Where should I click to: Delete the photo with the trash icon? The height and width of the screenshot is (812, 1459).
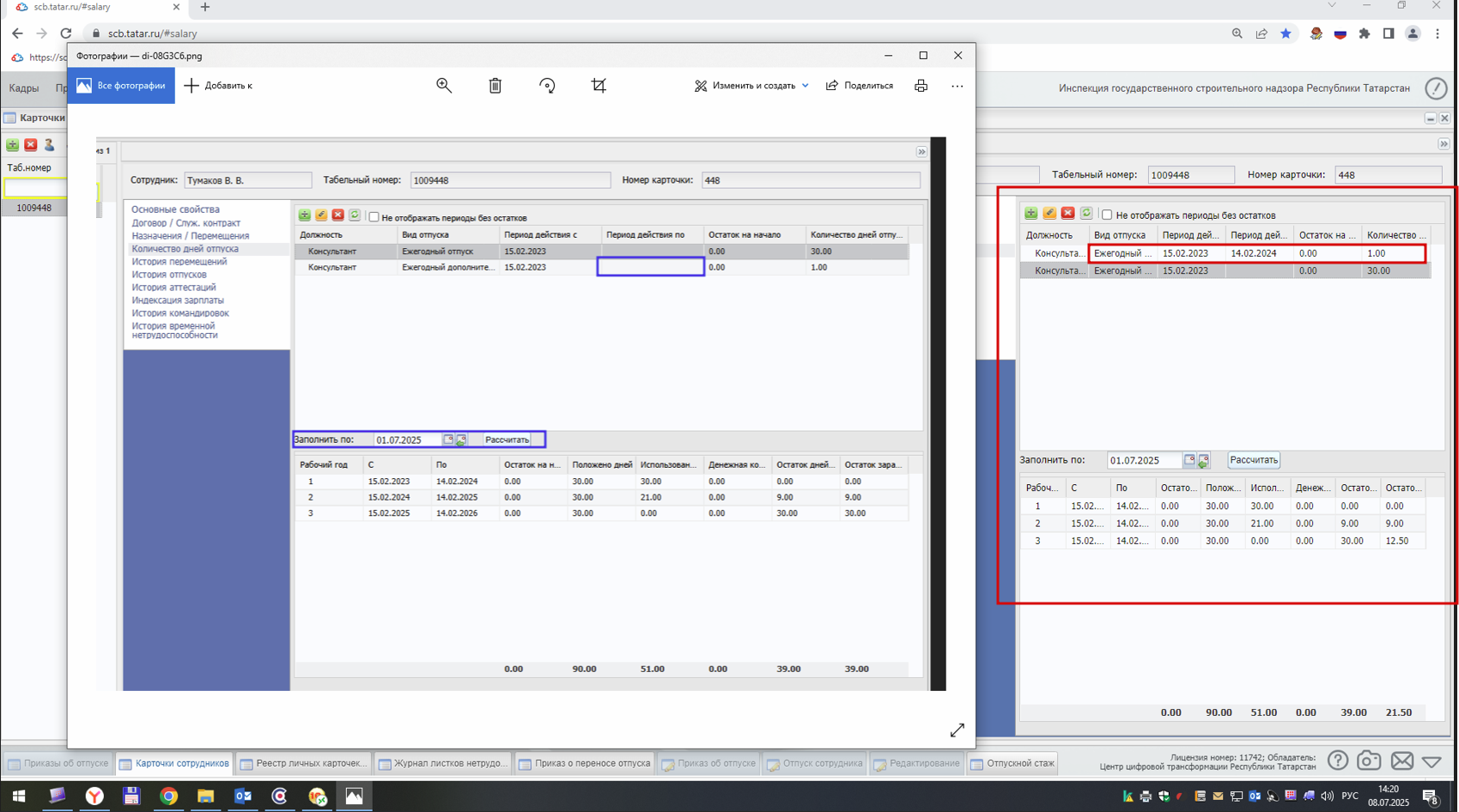[495, 85]
